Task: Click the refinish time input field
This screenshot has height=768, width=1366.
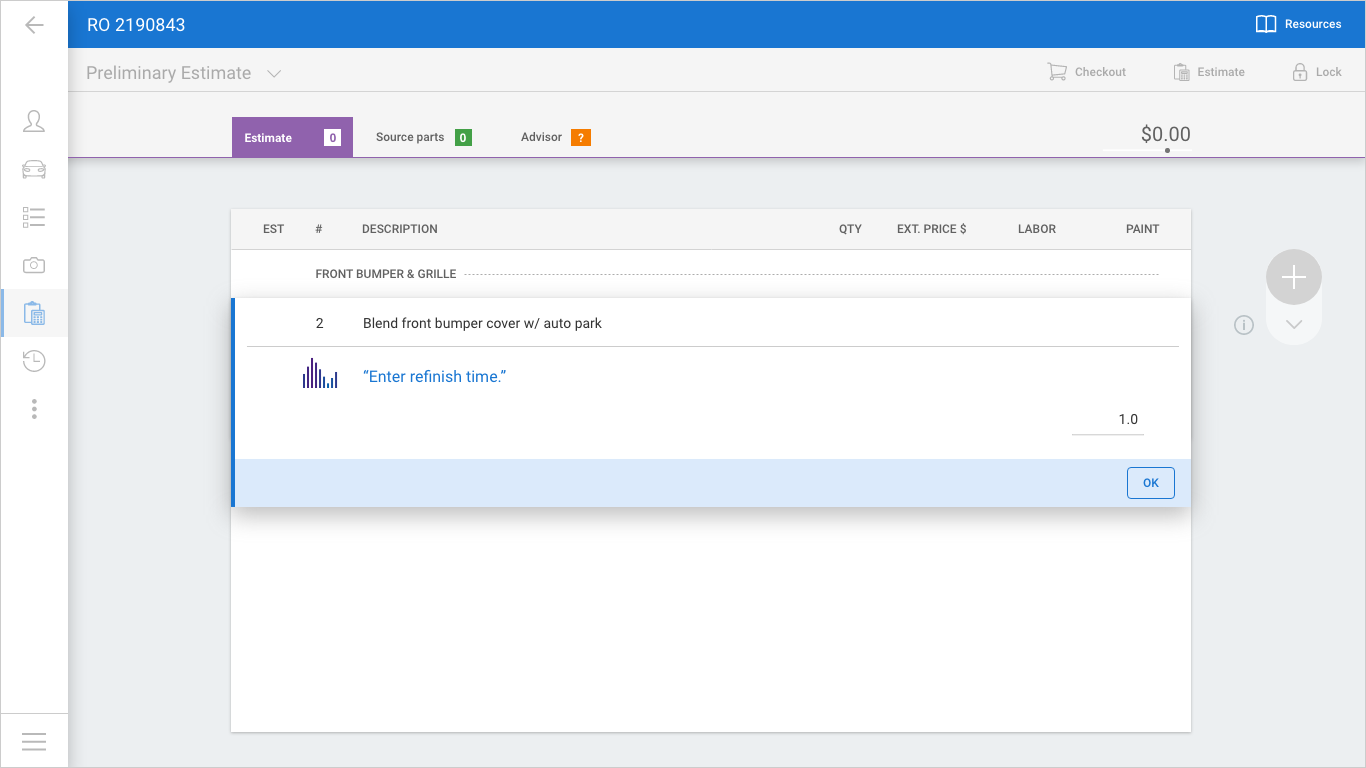Action: point(1108,420)
